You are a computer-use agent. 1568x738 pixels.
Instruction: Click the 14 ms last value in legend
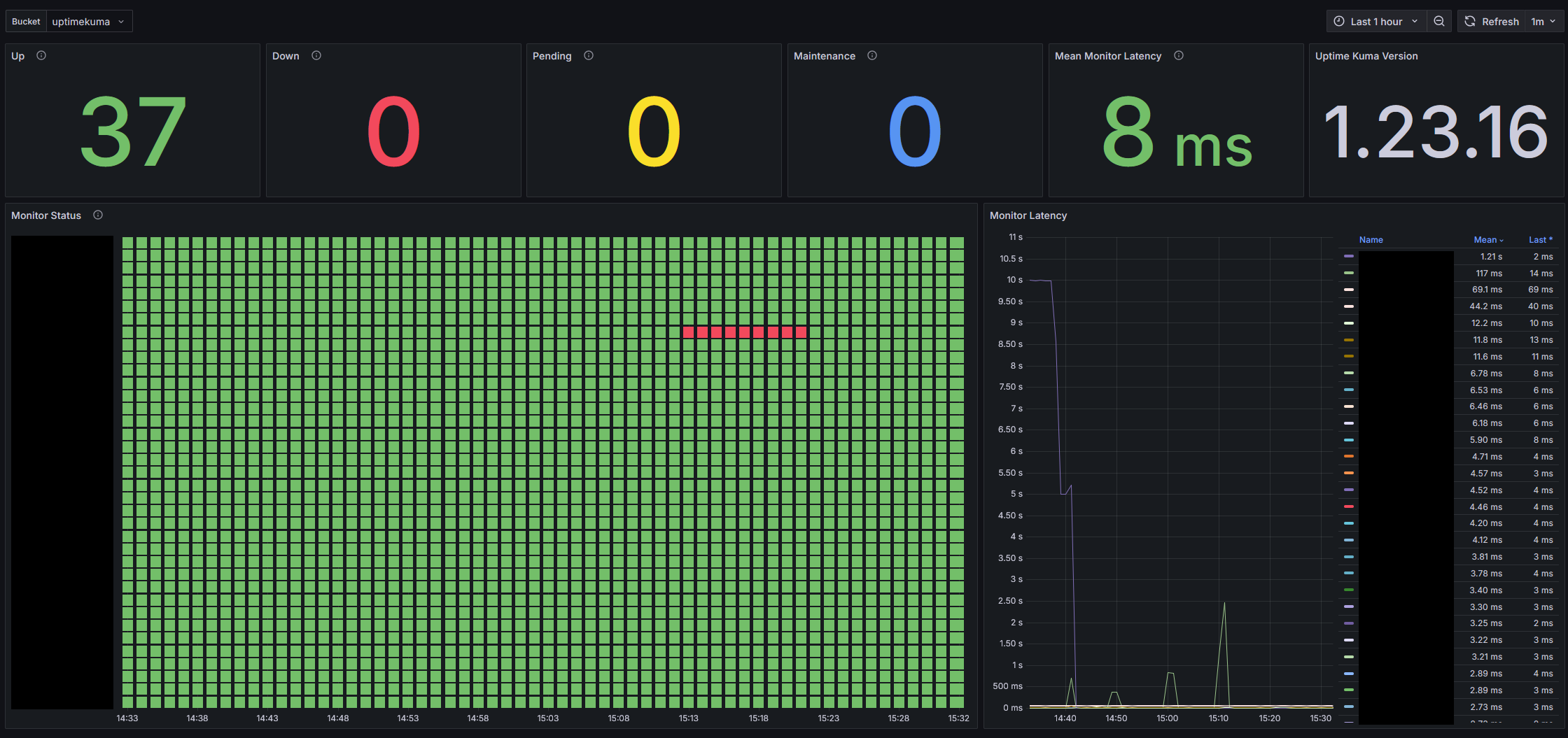[x=1541, y=274]
